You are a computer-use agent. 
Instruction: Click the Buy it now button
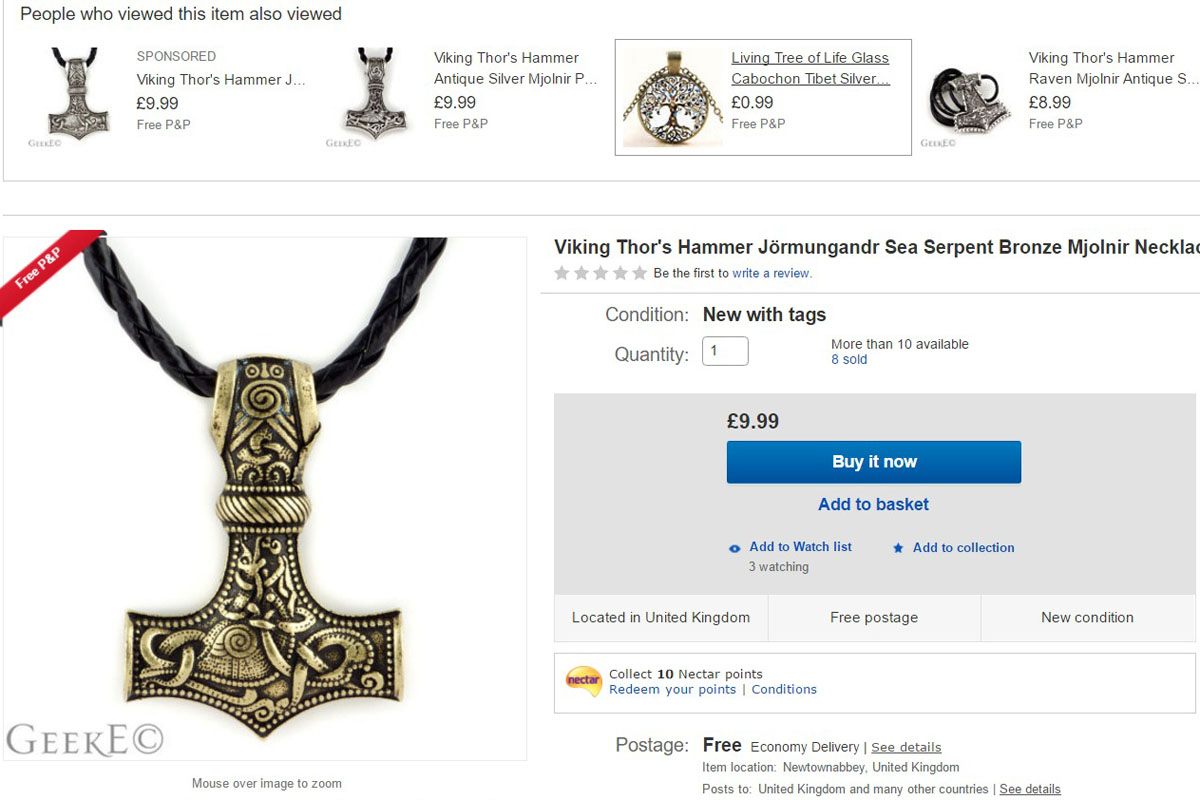click(873, 462)
